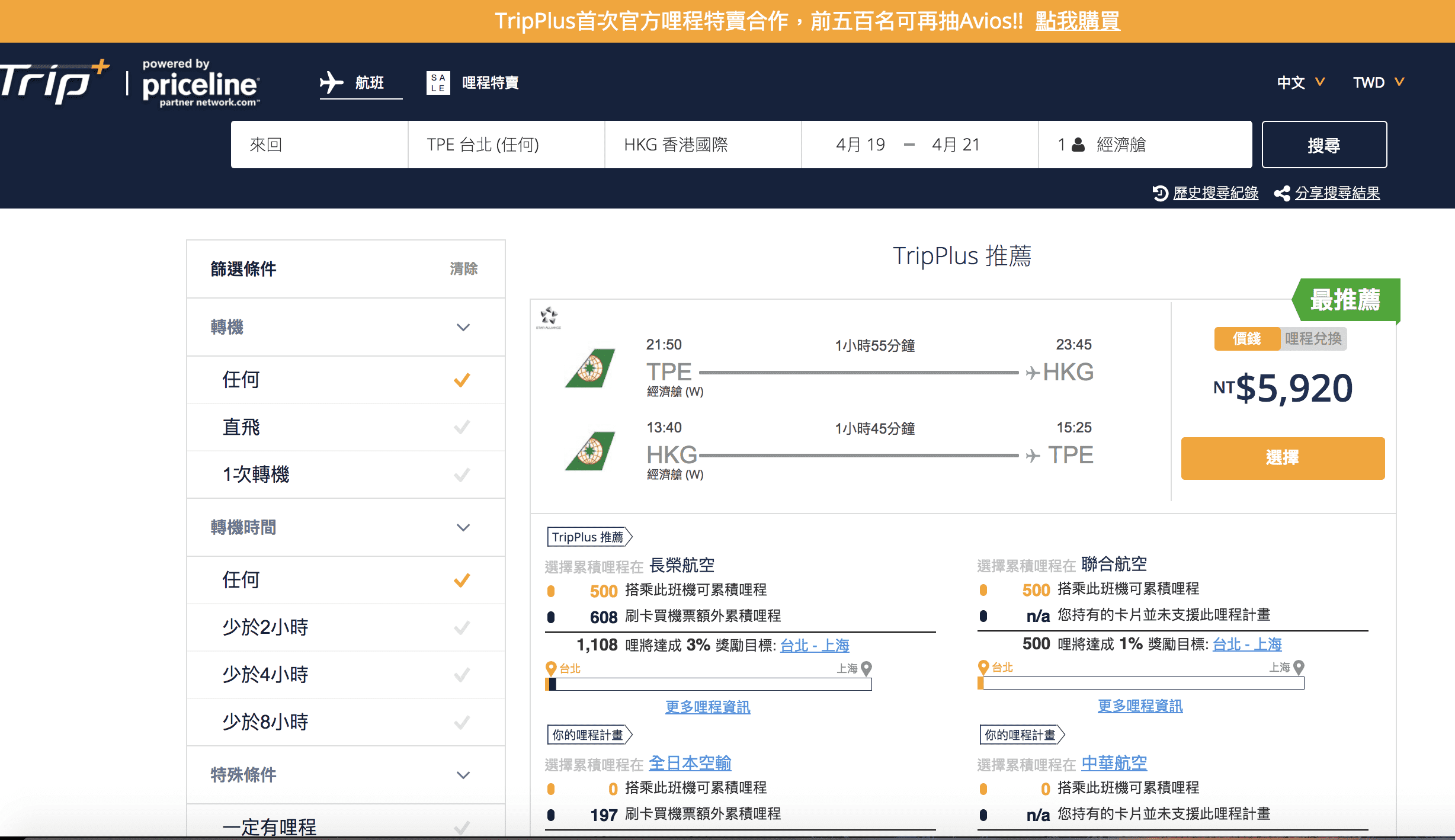Select 少於8小時 filter option

click(x=346, y=722)
